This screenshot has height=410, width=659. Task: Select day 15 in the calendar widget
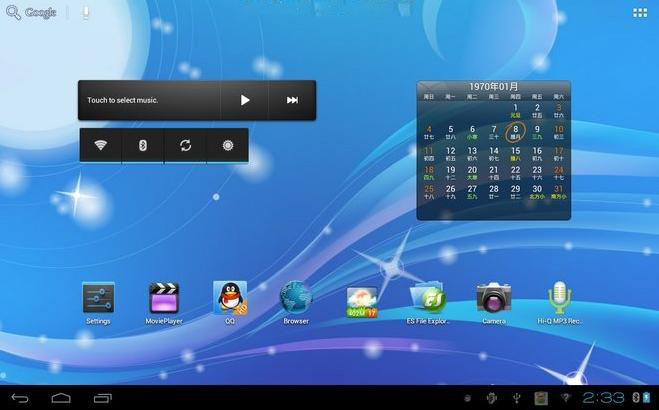click(x=515, y=153)
